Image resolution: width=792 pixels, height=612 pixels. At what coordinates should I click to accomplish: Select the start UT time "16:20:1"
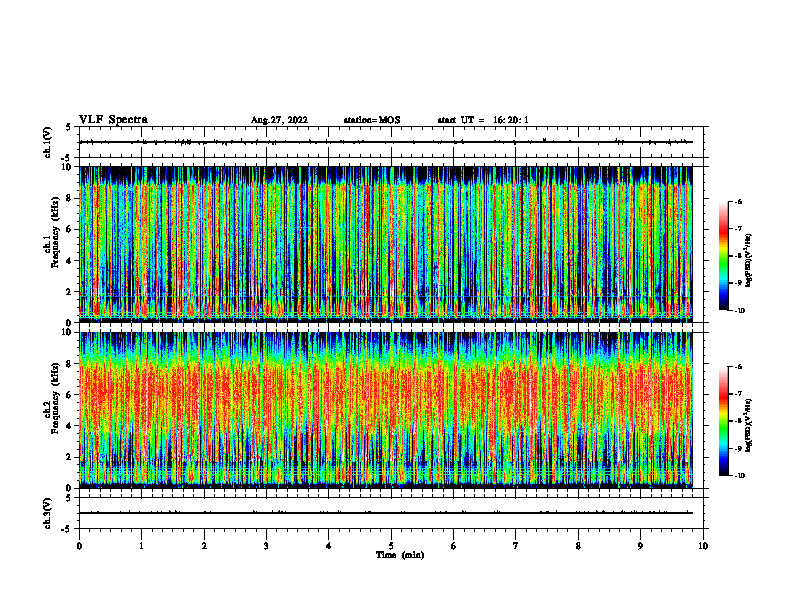[x=511, y=120]
